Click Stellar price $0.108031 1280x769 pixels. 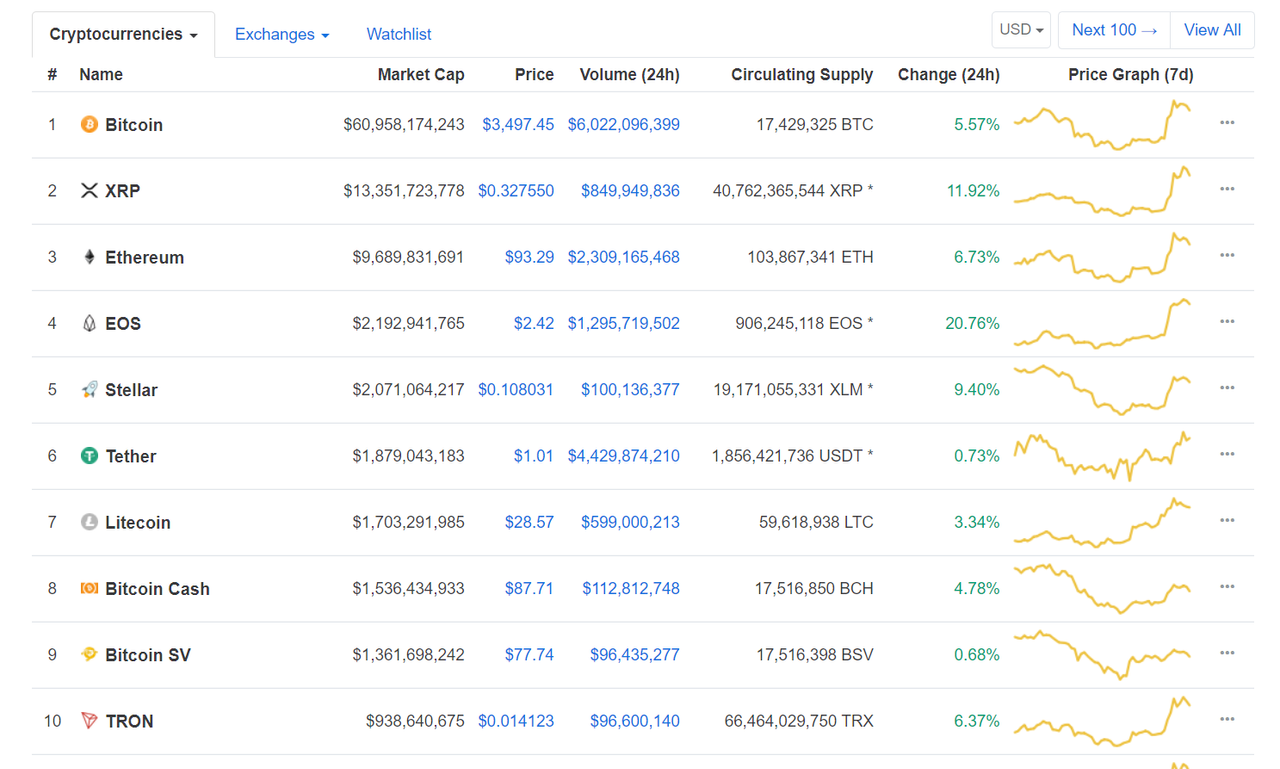(x=516, y=390)
